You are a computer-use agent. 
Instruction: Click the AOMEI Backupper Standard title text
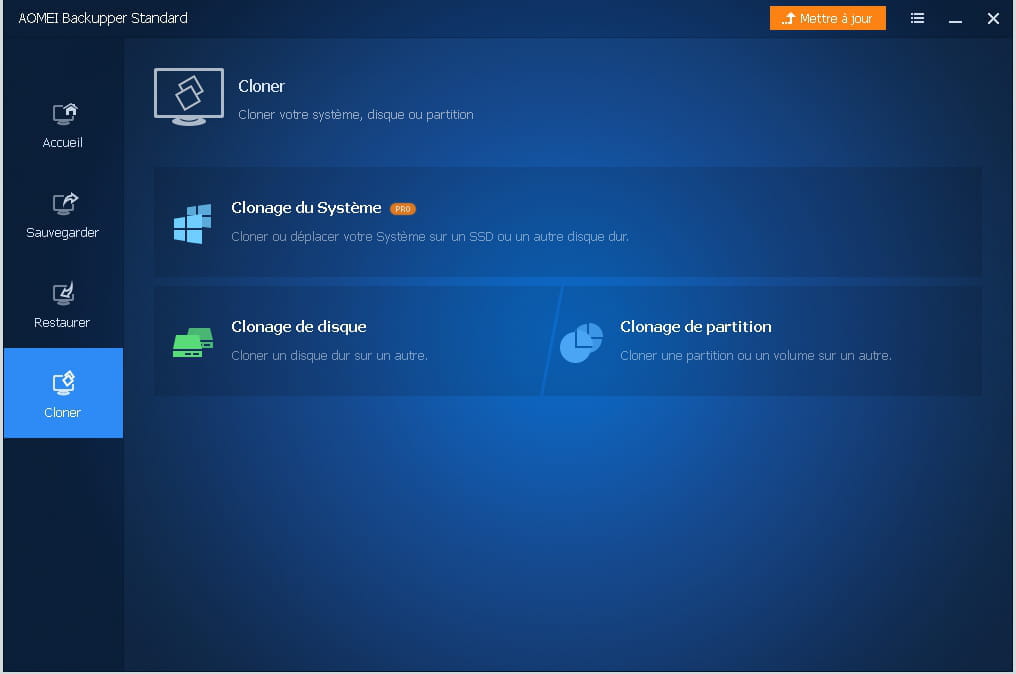(103, 18)
